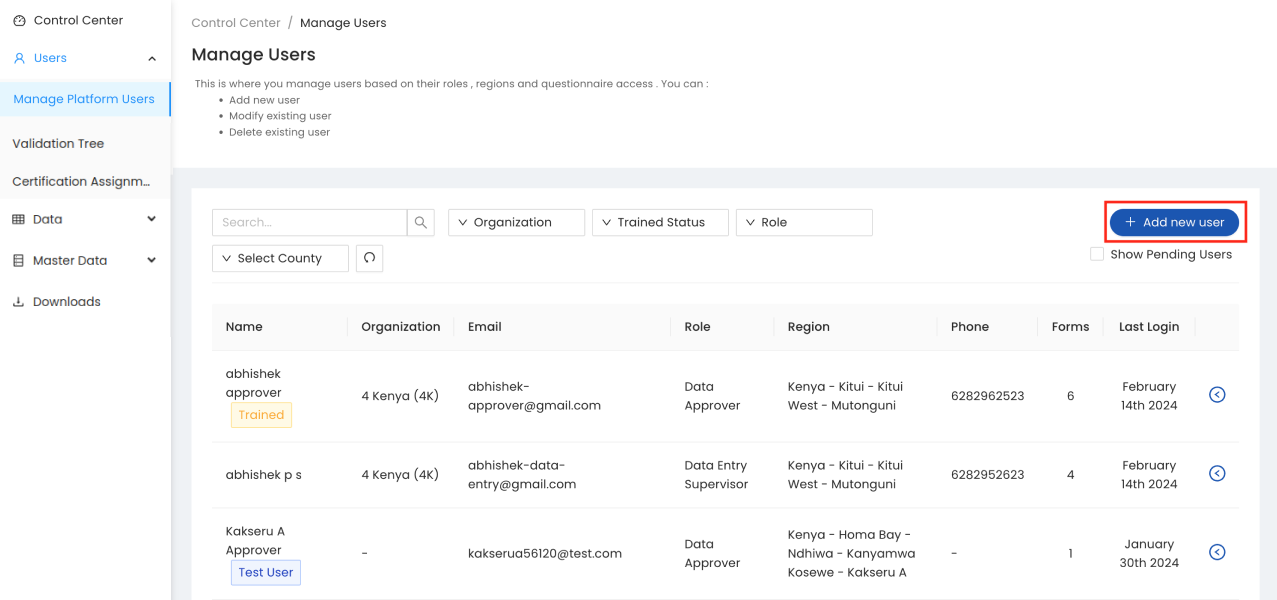Open row actions arrow for abhishek p s
The height and width of the screenshot is (600, 1277).
[x=1217, y=474]
